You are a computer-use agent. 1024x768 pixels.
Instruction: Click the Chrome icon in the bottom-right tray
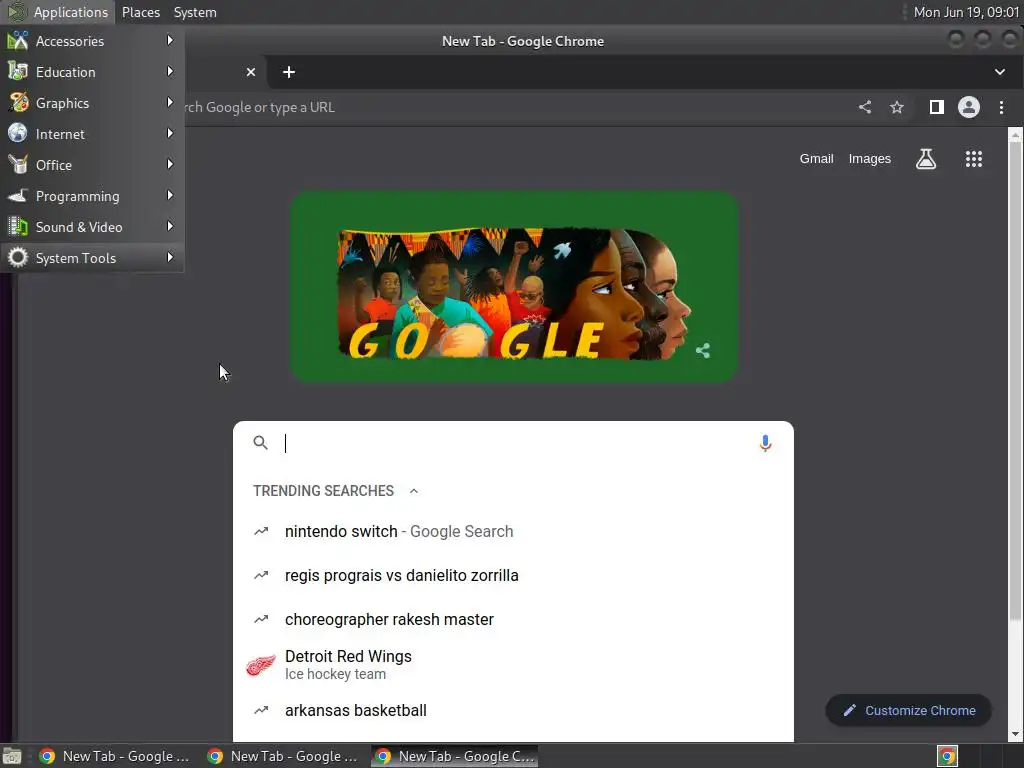[947, 756]
